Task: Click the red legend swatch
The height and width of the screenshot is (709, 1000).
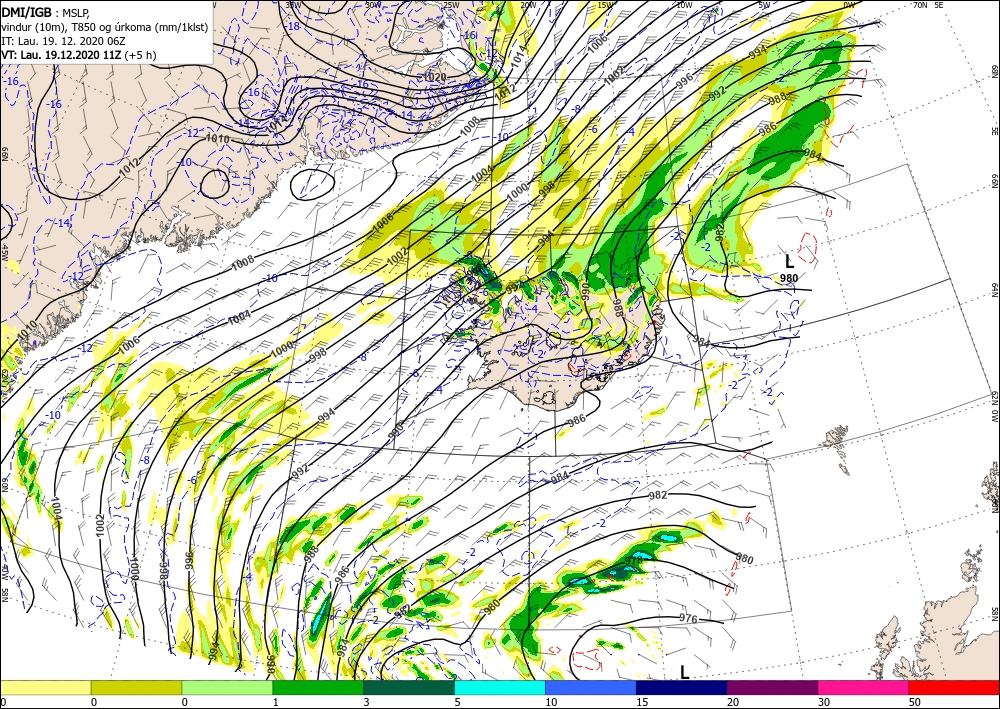Action: tap(954, 687)
